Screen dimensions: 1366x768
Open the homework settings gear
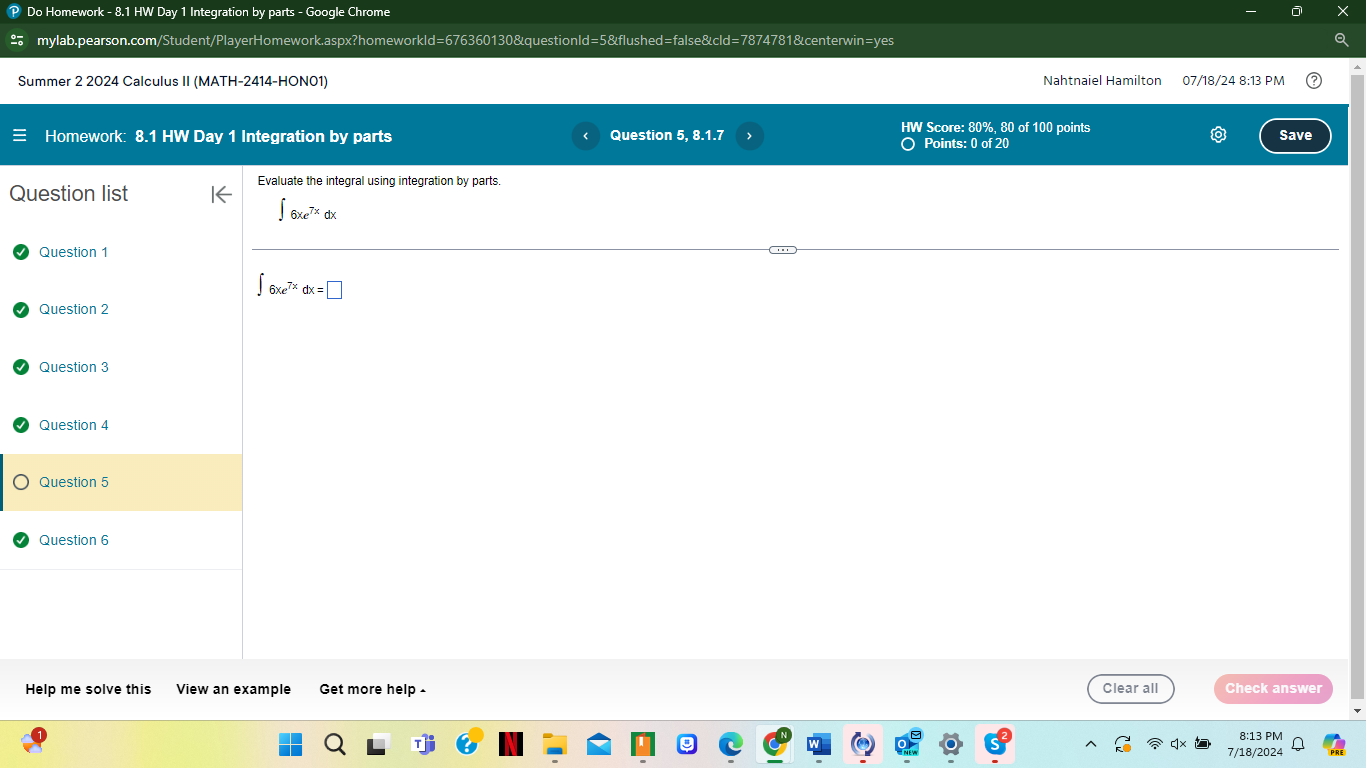pyautogui.click(x=1218, y=133)
